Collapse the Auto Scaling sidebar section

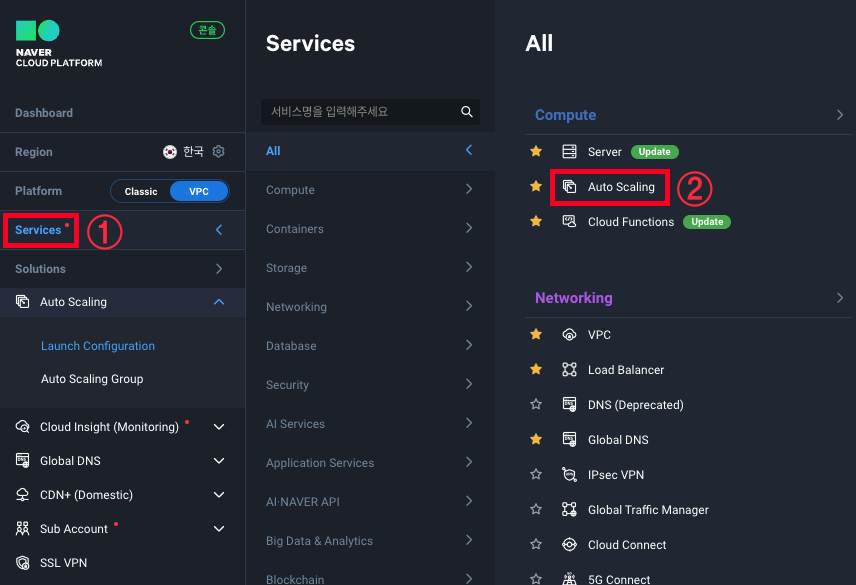pyautogui.click(x=219, y=302)
